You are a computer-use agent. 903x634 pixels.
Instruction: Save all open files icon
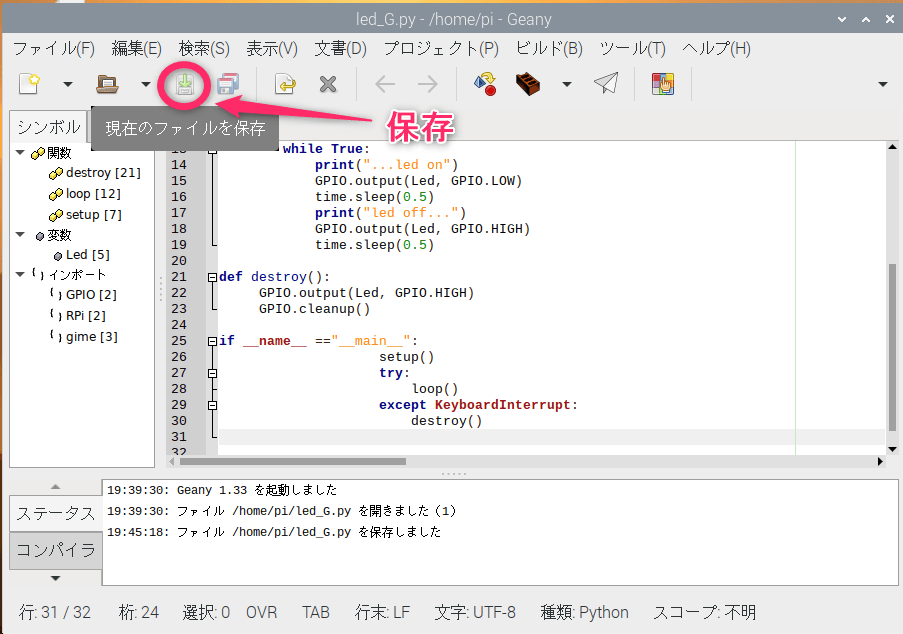tap(229, 84)
